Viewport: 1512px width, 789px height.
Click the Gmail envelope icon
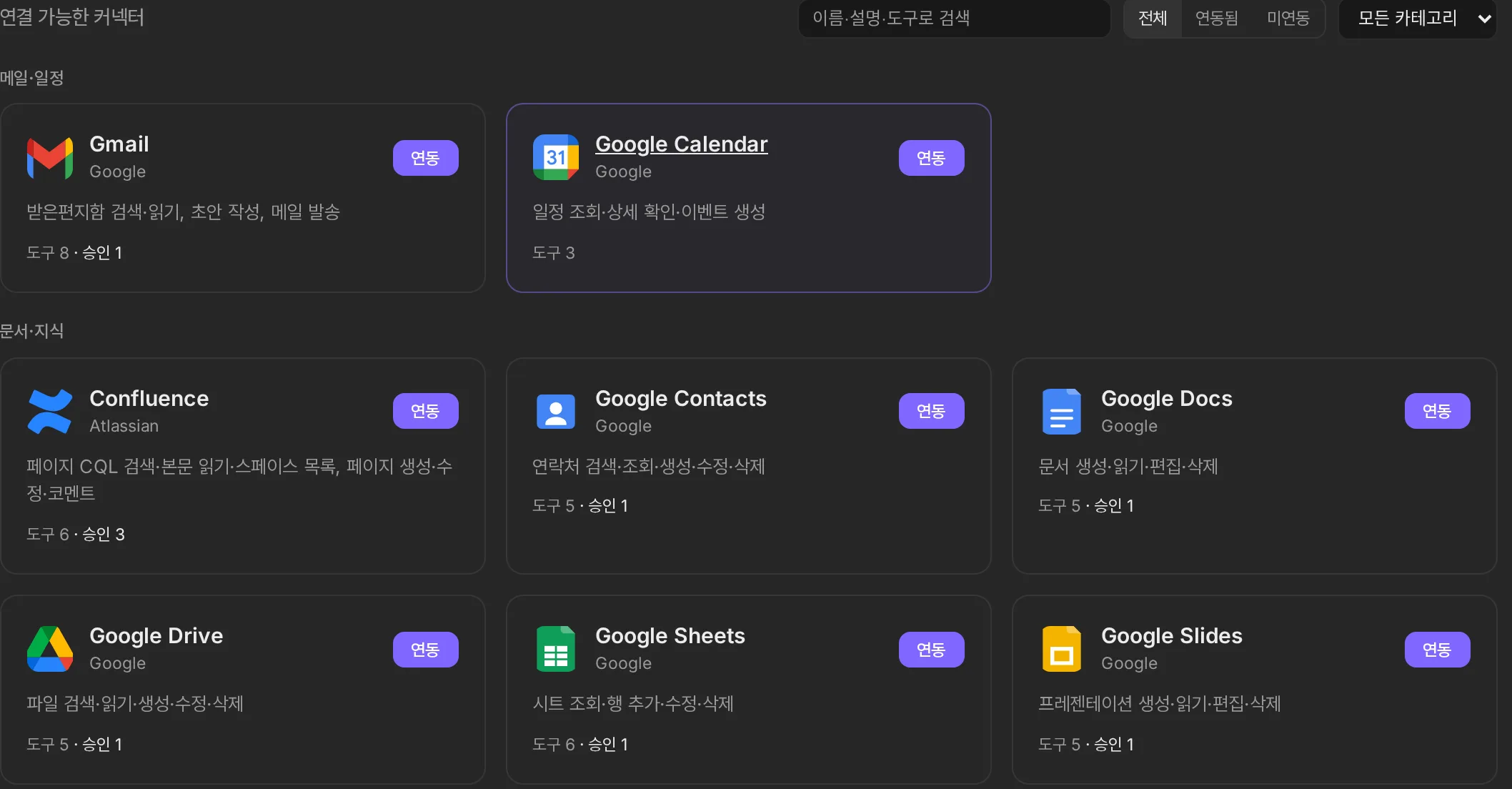click(x=50, y=157)
